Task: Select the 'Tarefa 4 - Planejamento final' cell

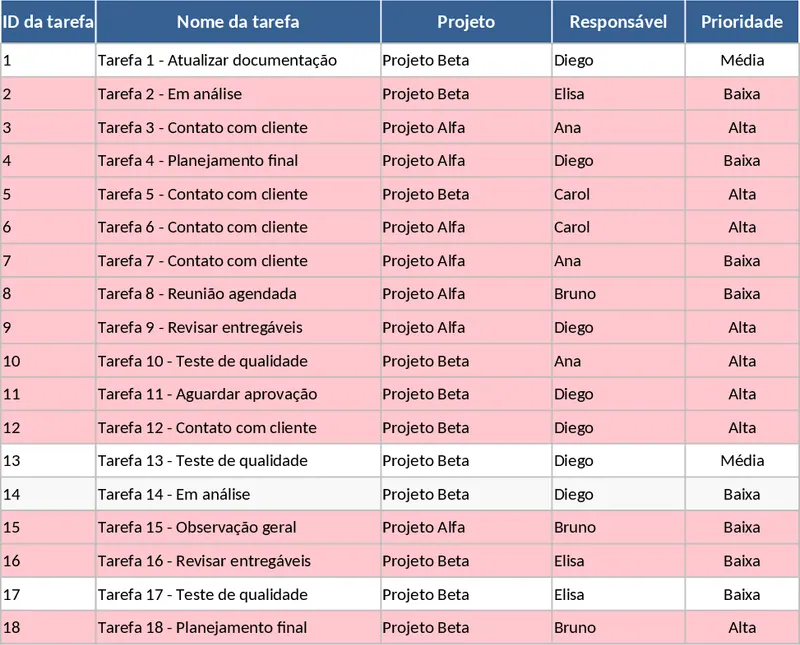Action: click(x=238, y=160)
